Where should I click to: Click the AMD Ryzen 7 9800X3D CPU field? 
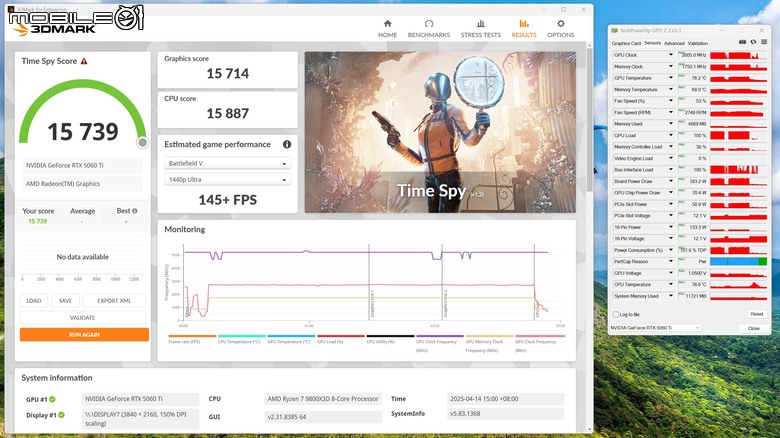tap(323, 399)
